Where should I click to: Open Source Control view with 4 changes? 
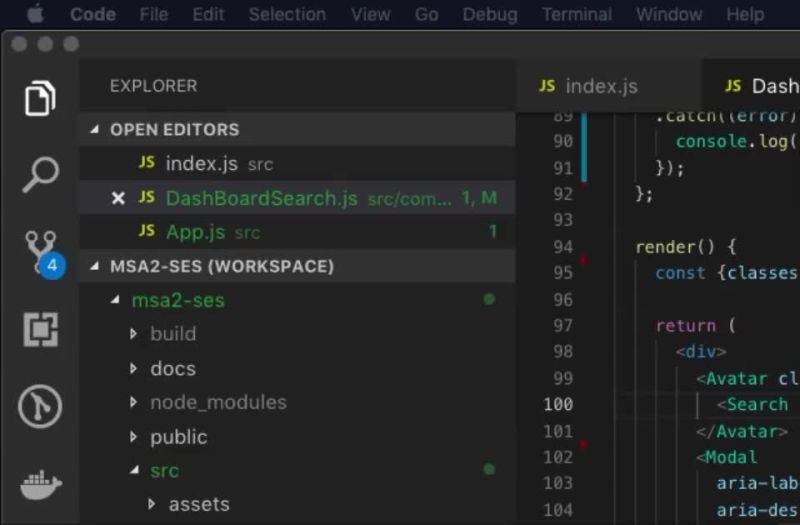pos(44,254)
